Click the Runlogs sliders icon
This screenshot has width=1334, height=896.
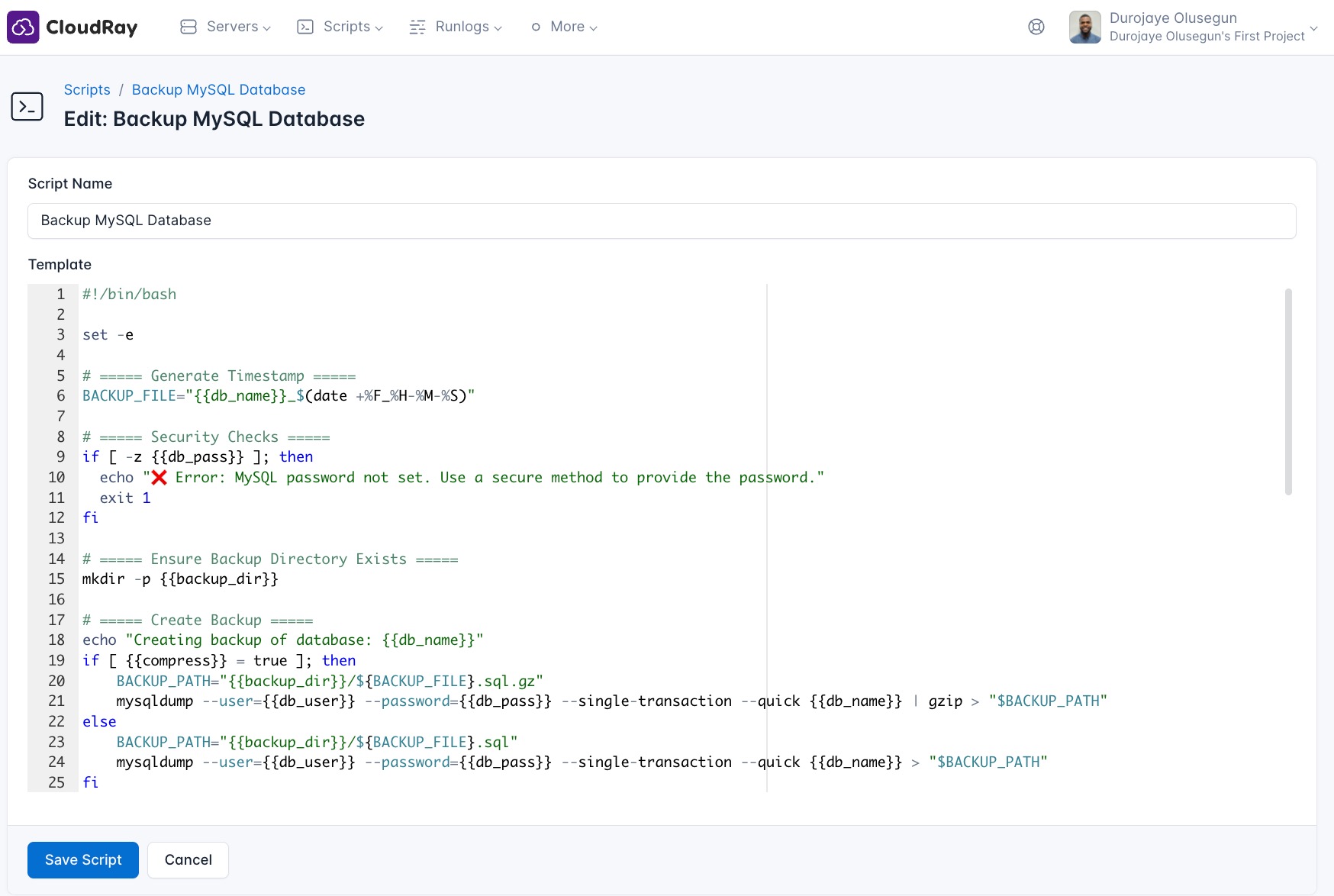417,27
